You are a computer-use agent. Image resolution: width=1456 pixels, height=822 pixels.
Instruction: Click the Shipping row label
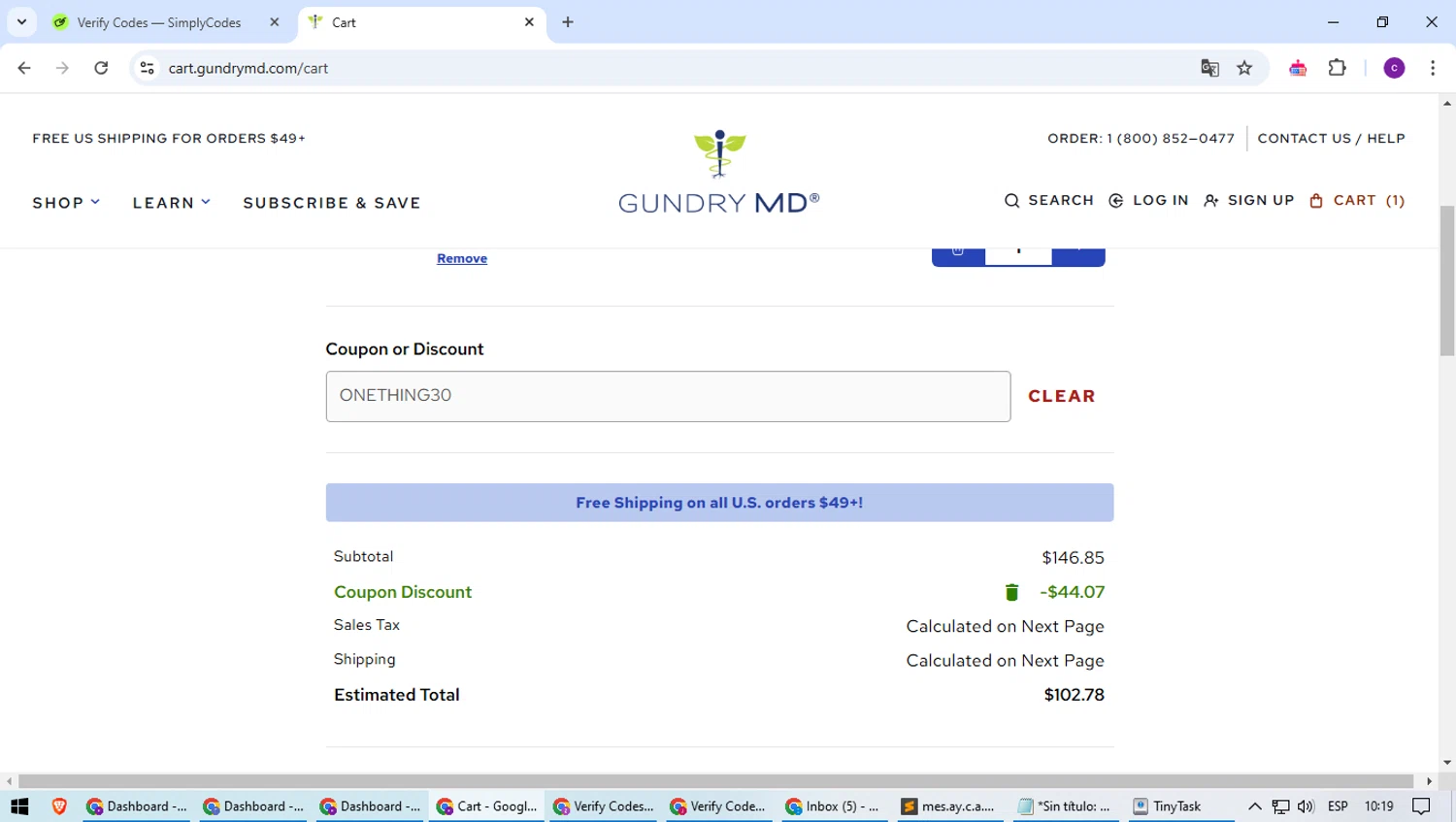pos(365,660)
